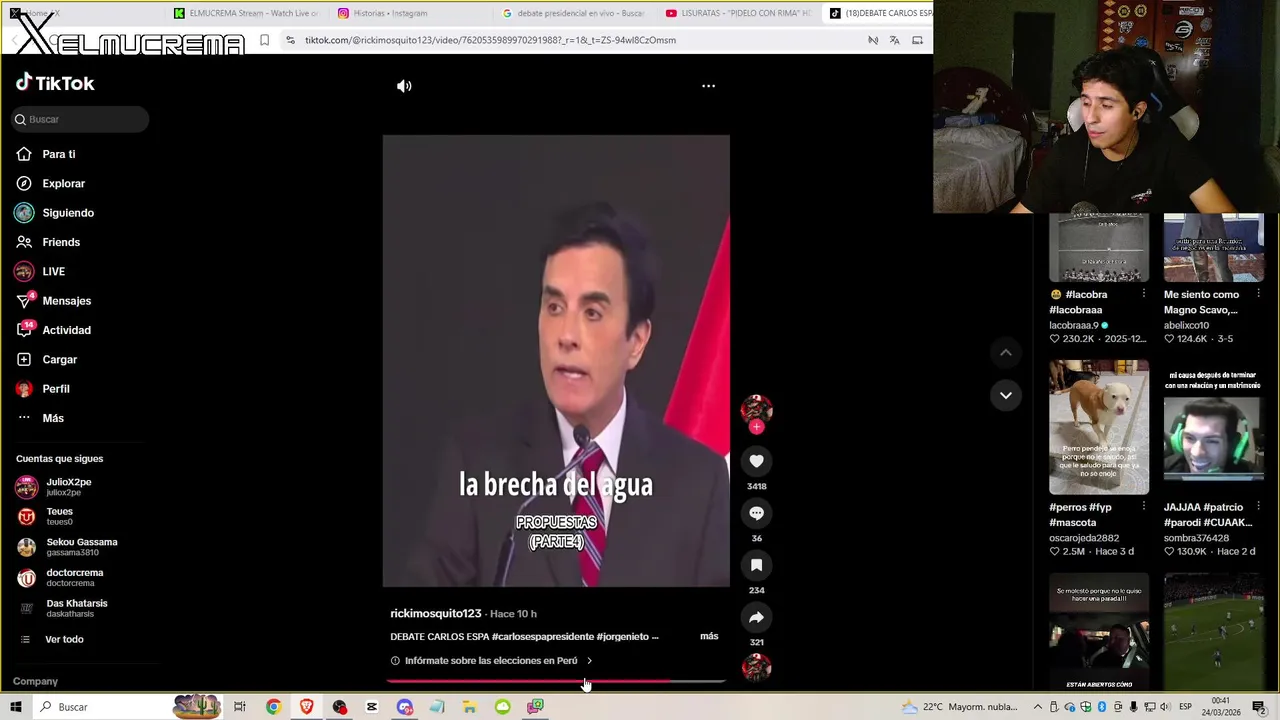Go to previous video with up arrow
Viewport: 1280px width, 720px height.
(x=1006, y=352)
